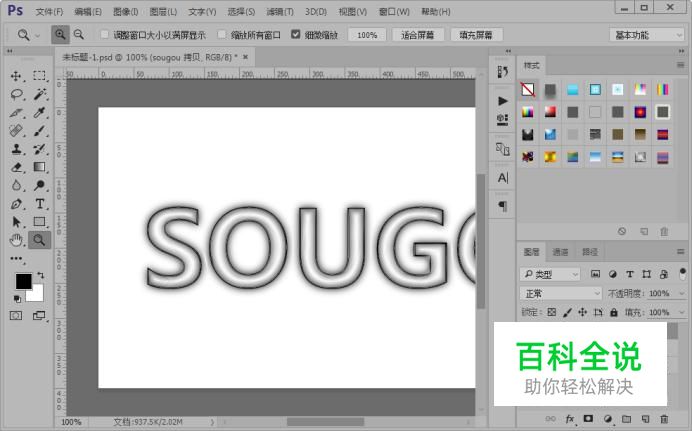Select the Horizontal Type tool
Viewport: 692px width, 431px height.
[x=39, y=204]
